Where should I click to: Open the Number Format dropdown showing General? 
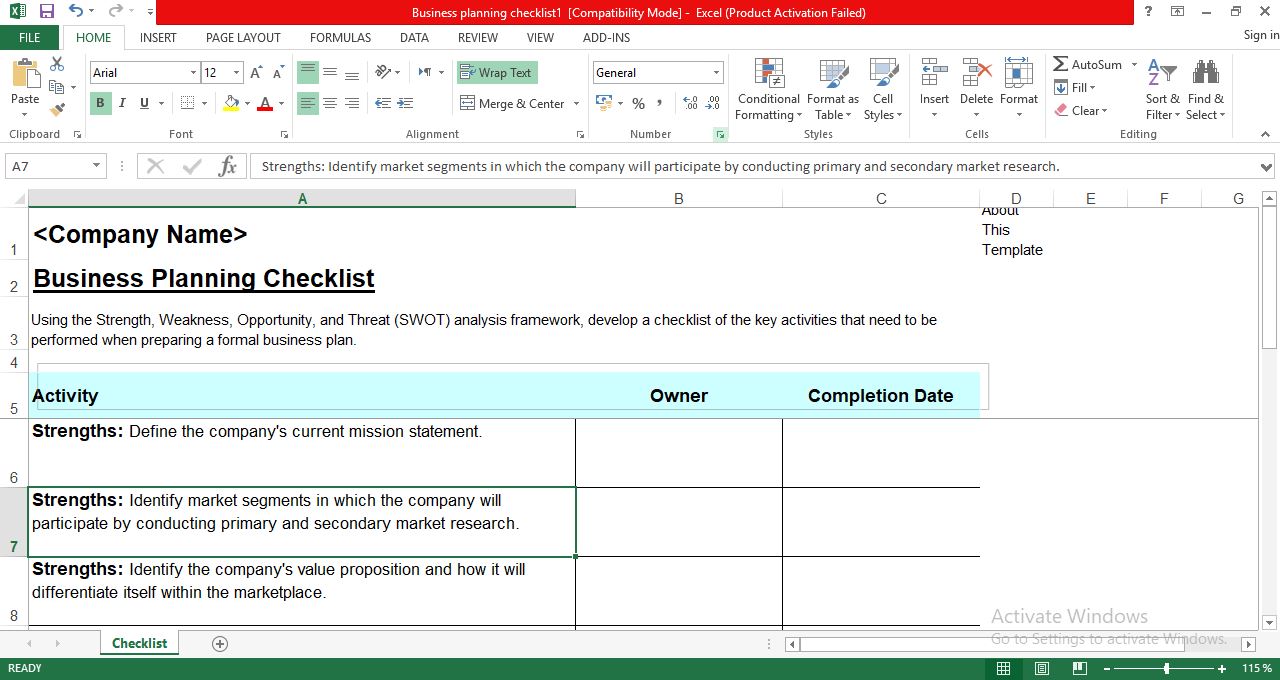coord(714,72)
